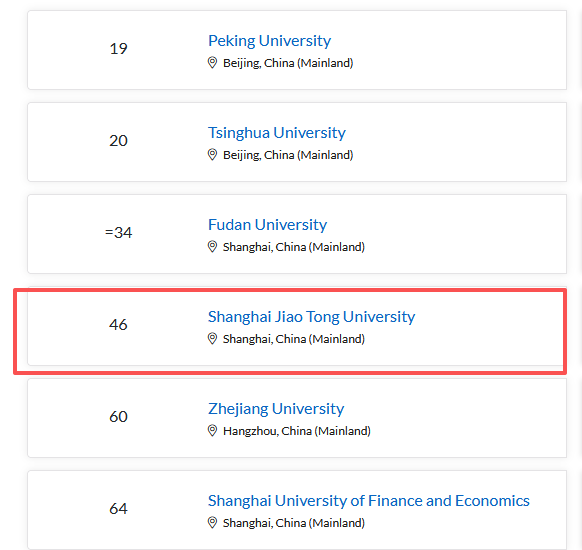
Task: Open Shanghai University of Finance and Economics
Action: (x=369, y=501)
